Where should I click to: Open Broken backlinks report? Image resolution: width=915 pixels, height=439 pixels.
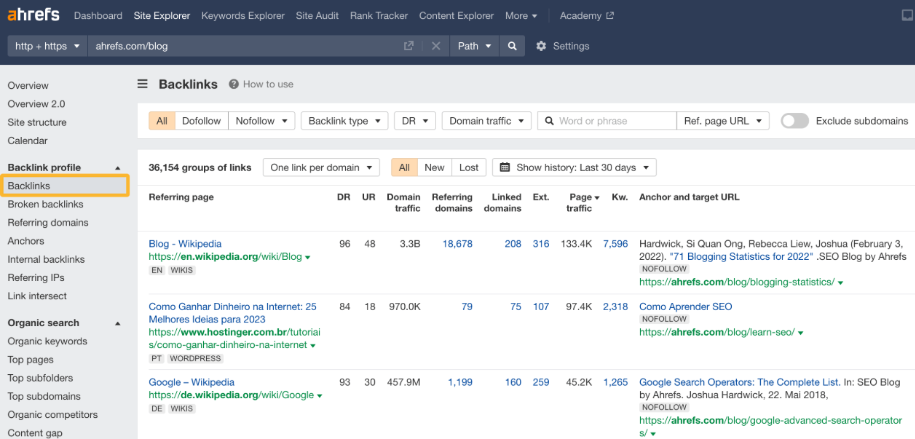tap(46, 204)
